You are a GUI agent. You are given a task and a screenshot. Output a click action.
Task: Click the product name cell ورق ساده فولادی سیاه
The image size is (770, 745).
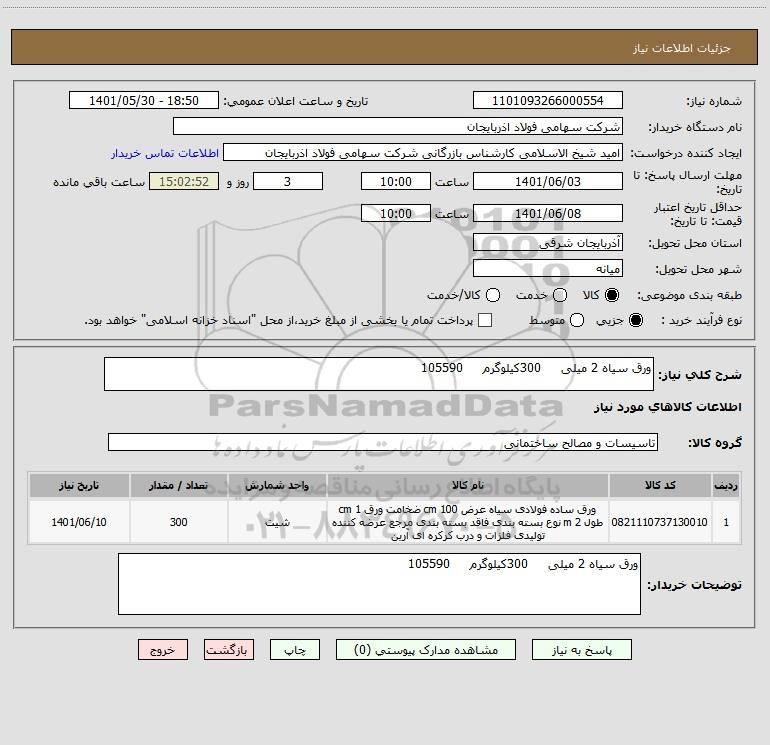point(468,522)
